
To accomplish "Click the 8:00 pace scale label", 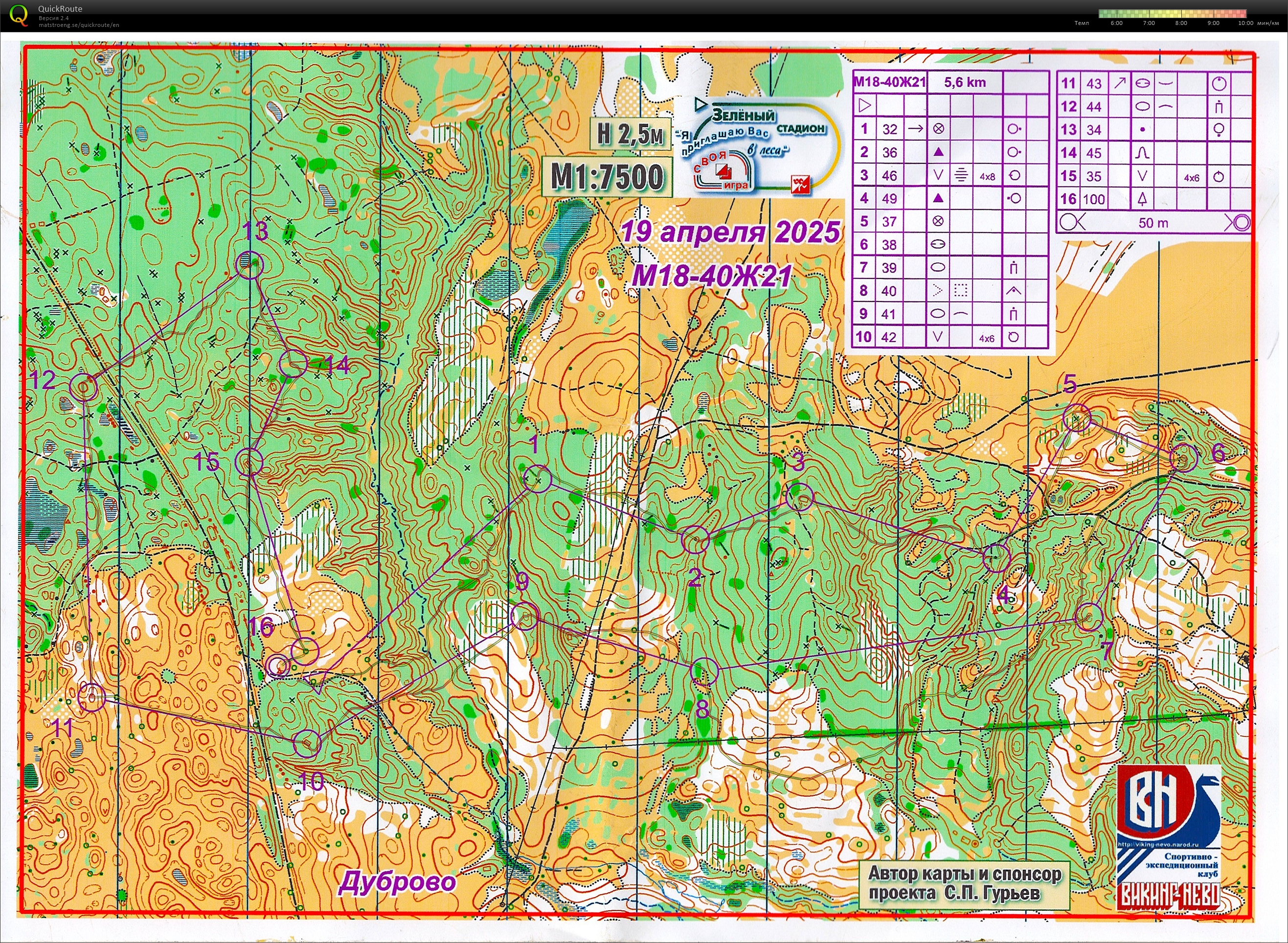I will coord(1181,23).
